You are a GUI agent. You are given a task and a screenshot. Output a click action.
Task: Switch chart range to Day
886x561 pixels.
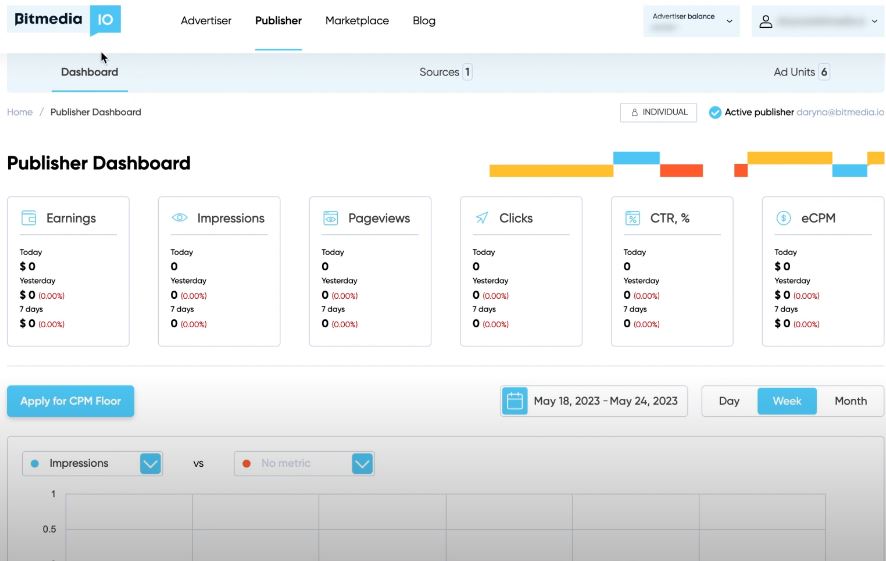pos(729,401)
